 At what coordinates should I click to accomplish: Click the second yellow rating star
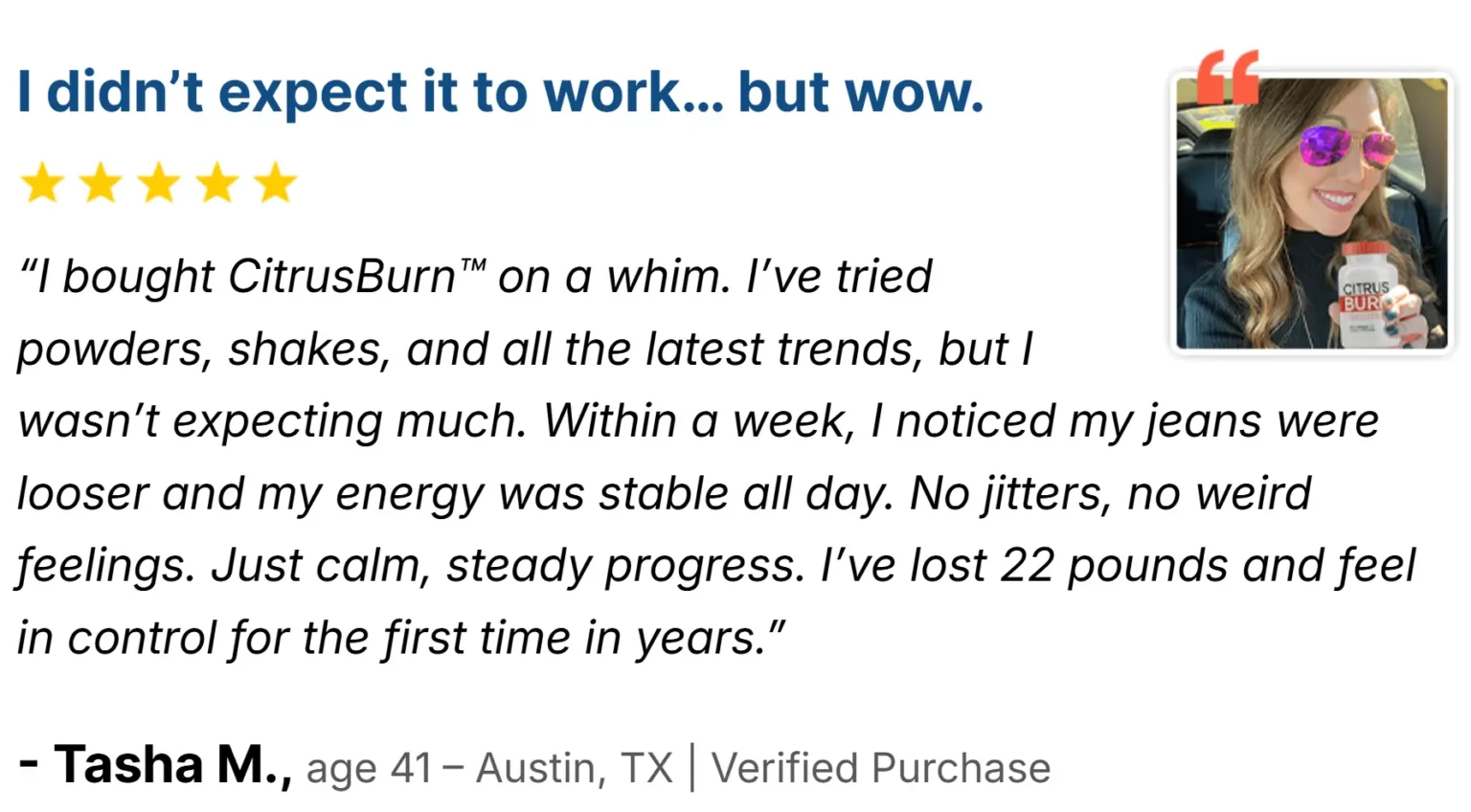click(x=101, y=183)
